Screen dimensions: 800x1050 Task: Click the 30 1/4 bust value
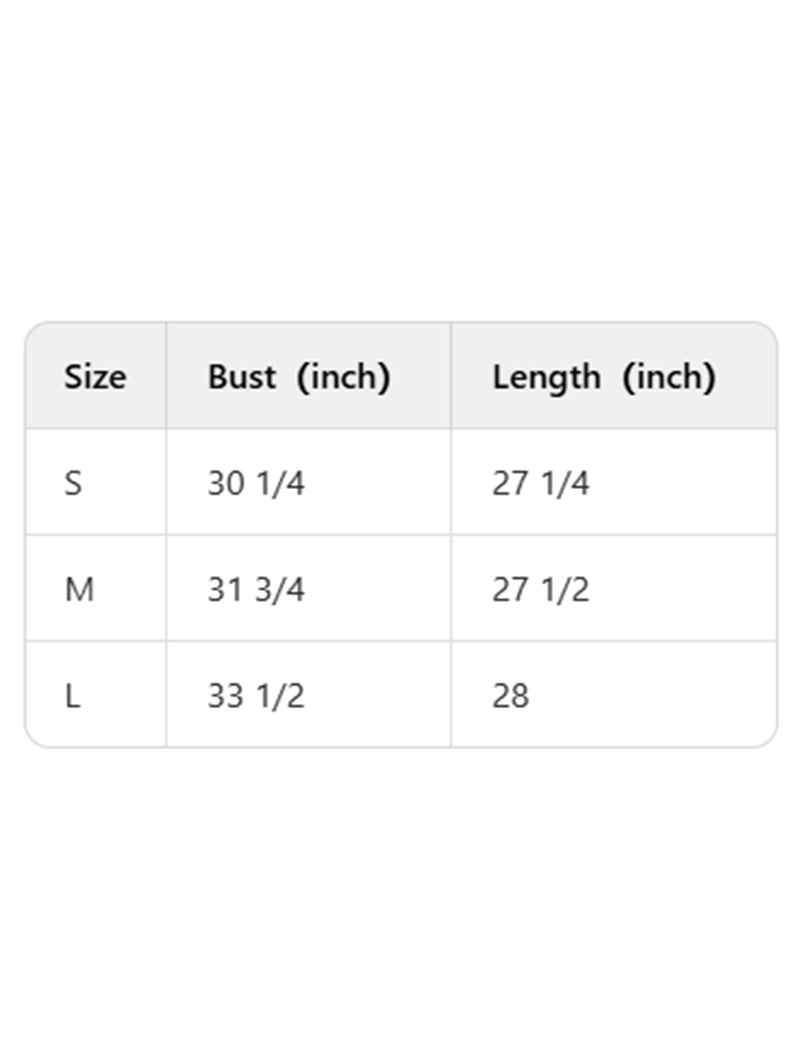point(255,484)
